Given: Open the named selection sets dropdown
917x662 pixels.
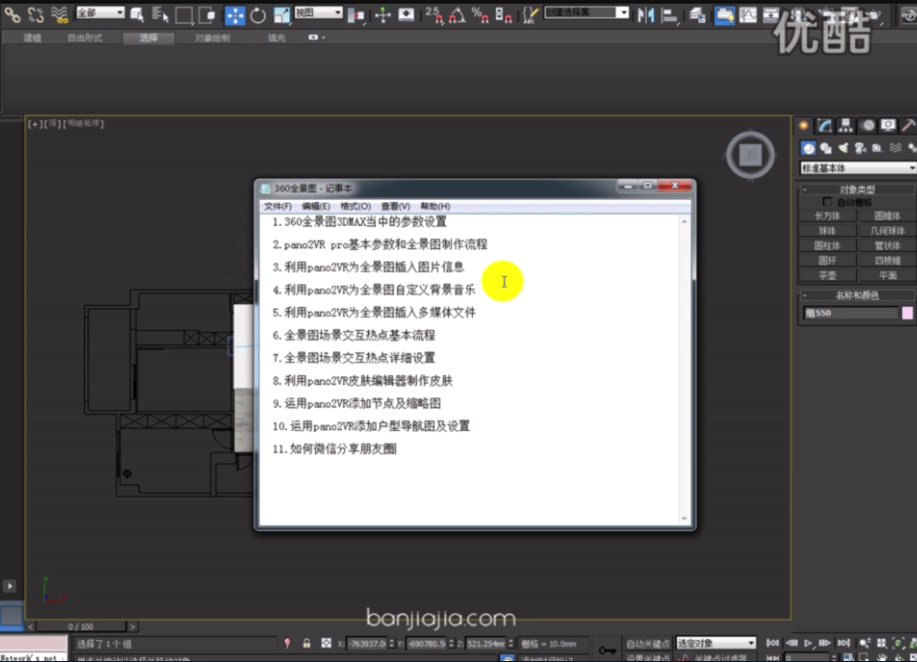Looking at the screenshot, I should (587, 12).
